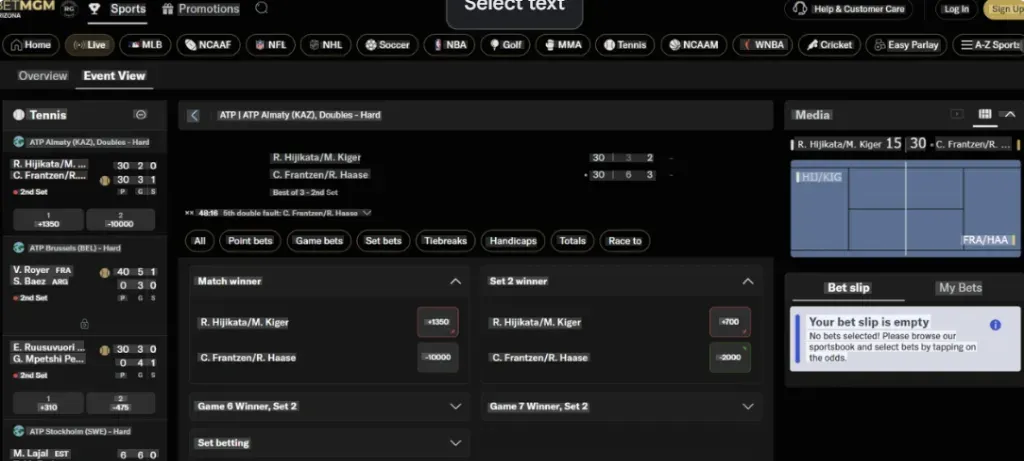
Task: Go to NCAAF sports section
Action: click(208, 45)
